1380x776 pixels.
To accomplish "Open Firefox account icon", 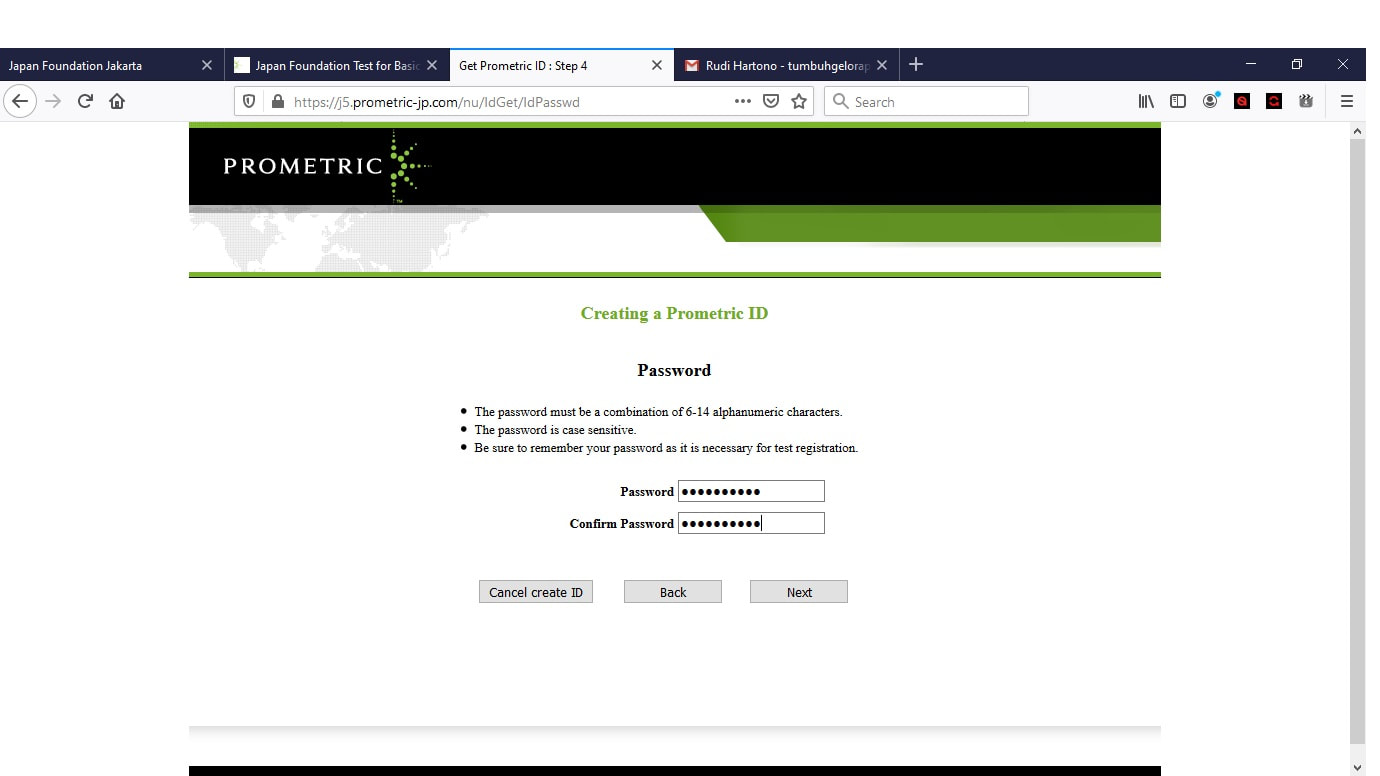I will (1210, 101).
